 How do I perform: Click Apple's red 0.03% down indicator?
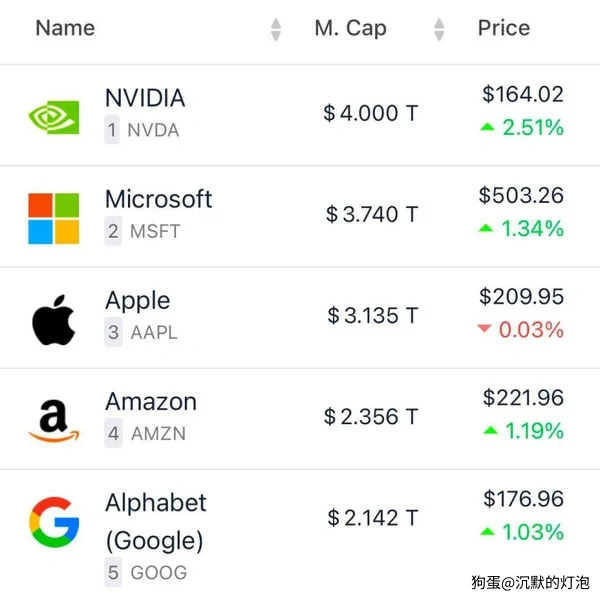click(520, 330)
